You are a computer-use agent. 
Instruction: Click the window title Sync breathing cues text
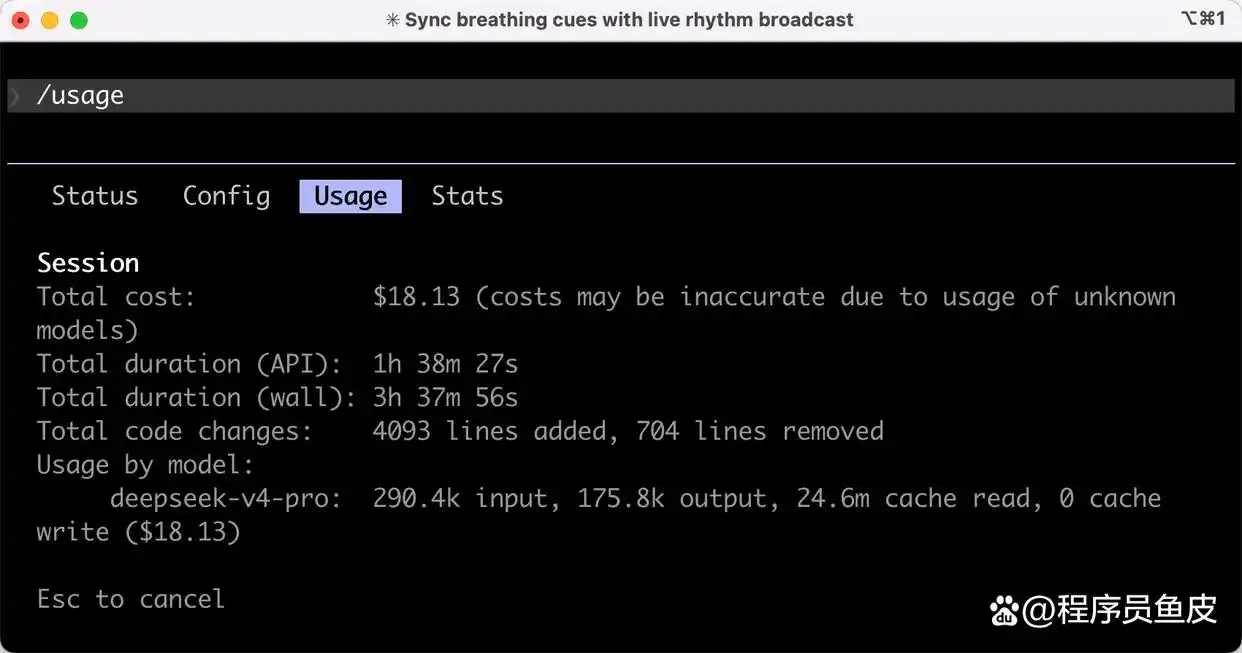629,20
